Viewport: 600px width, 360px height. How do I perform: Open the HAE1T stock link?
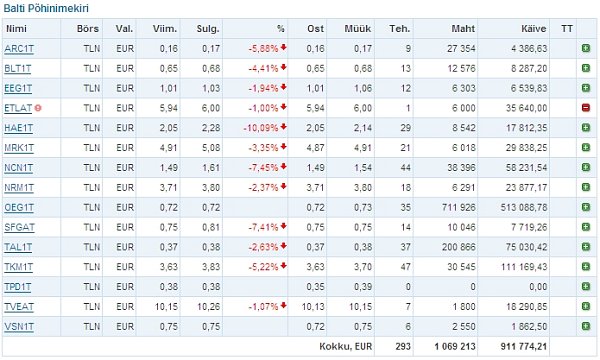coord(18,129)
